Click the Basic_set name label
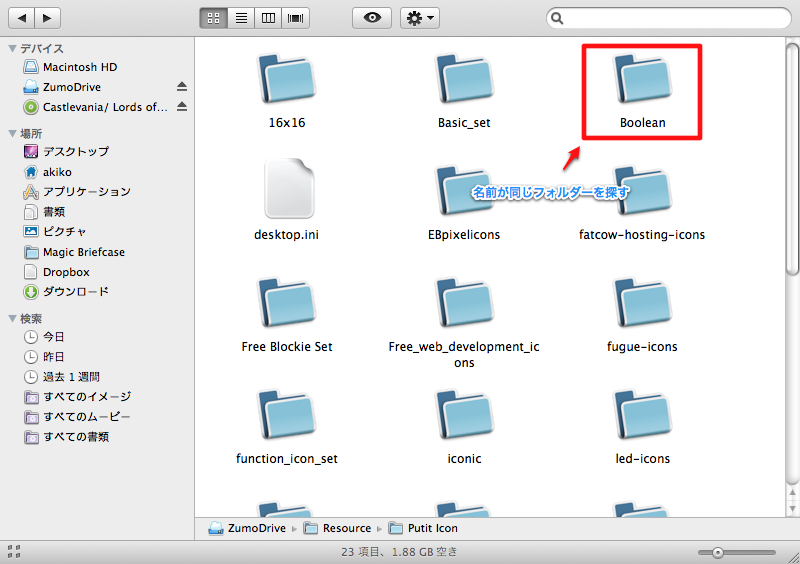 [x=464, y=122]
